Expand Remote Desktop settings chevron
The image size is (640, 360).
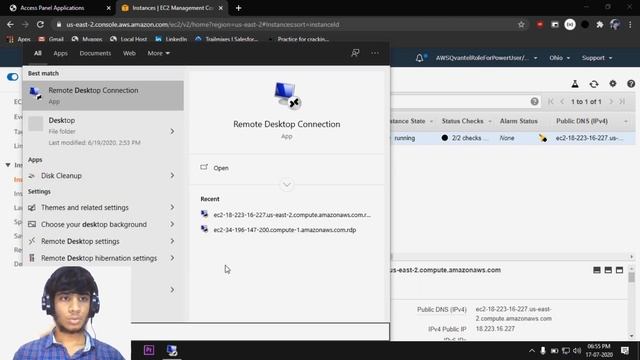172,241
